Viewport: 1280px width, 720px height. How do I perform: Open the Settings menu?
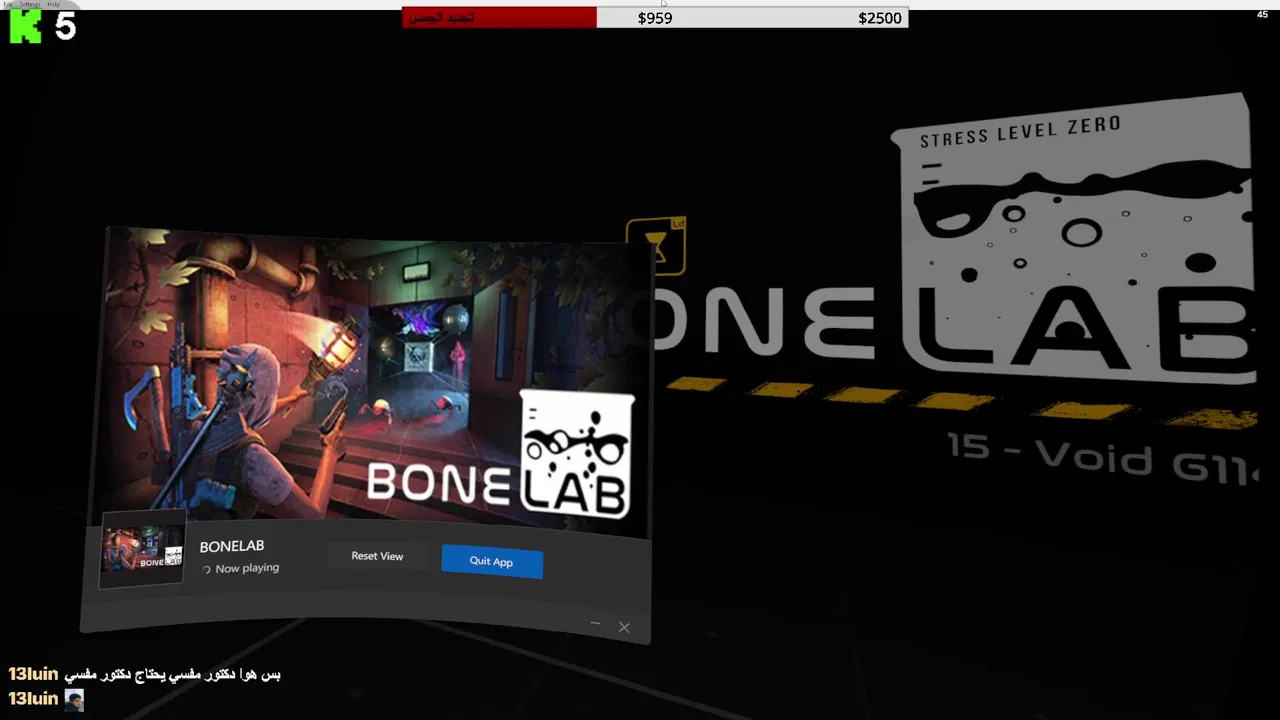(x=30, y=4)
